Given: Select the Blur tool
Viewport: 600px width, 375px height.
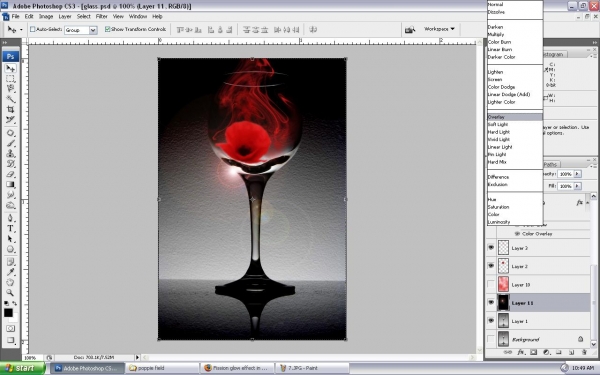Looking at the screenshot, I should point(10,195).
